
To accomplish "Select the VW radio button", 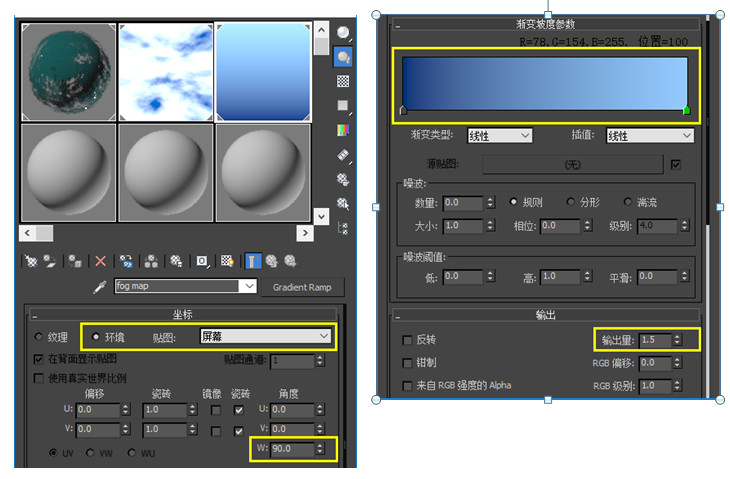I will [x=90, y=452].
